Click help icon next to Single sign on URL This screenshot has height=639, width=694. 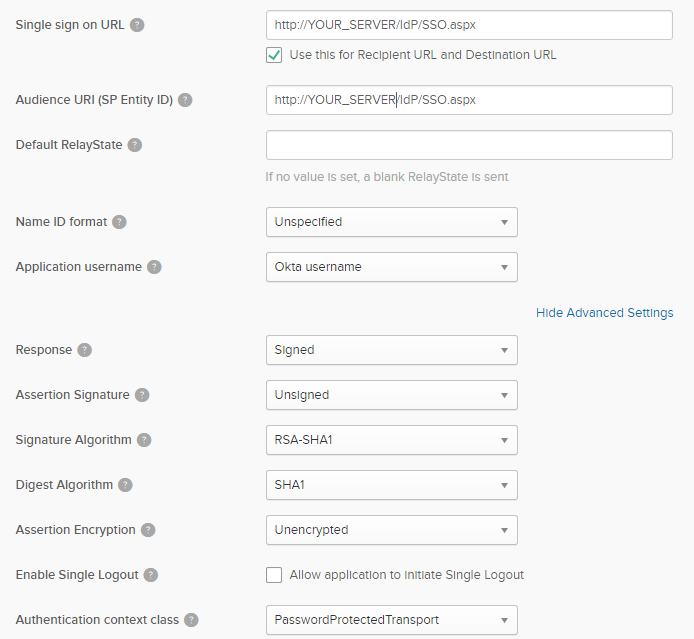(137, 24)
